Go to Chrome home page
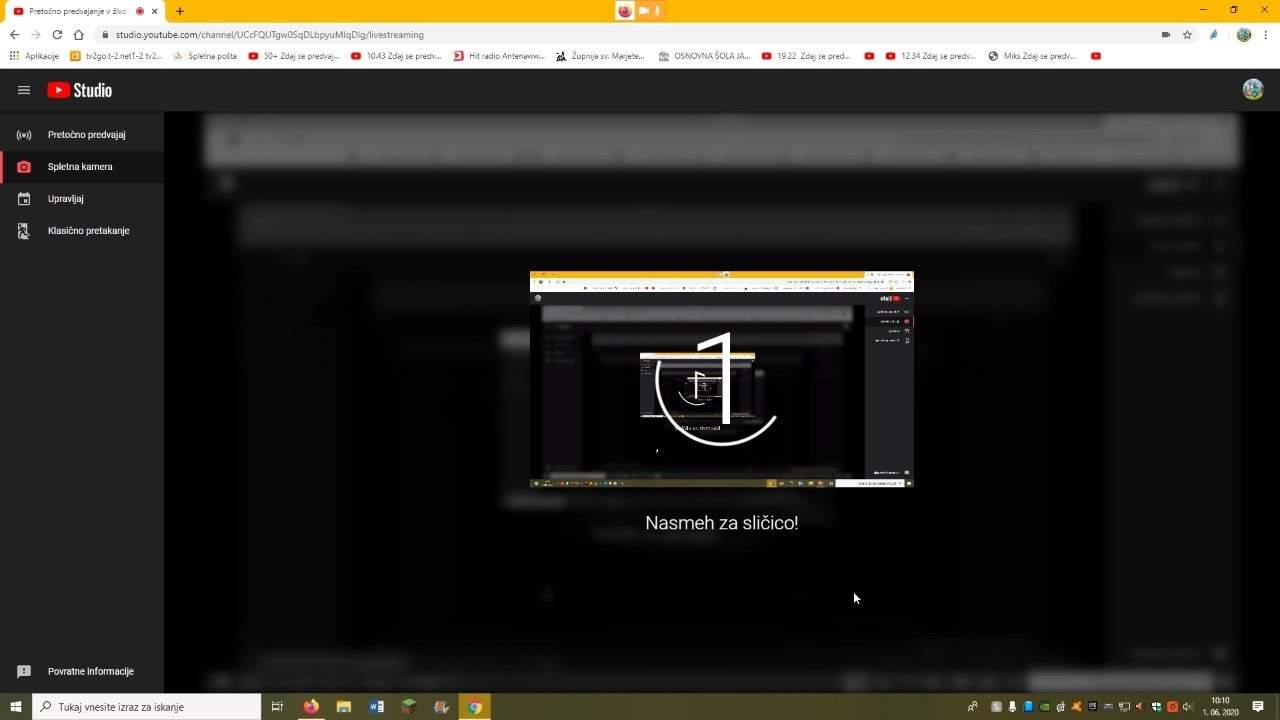1280x720 pixels. [78, 35]
